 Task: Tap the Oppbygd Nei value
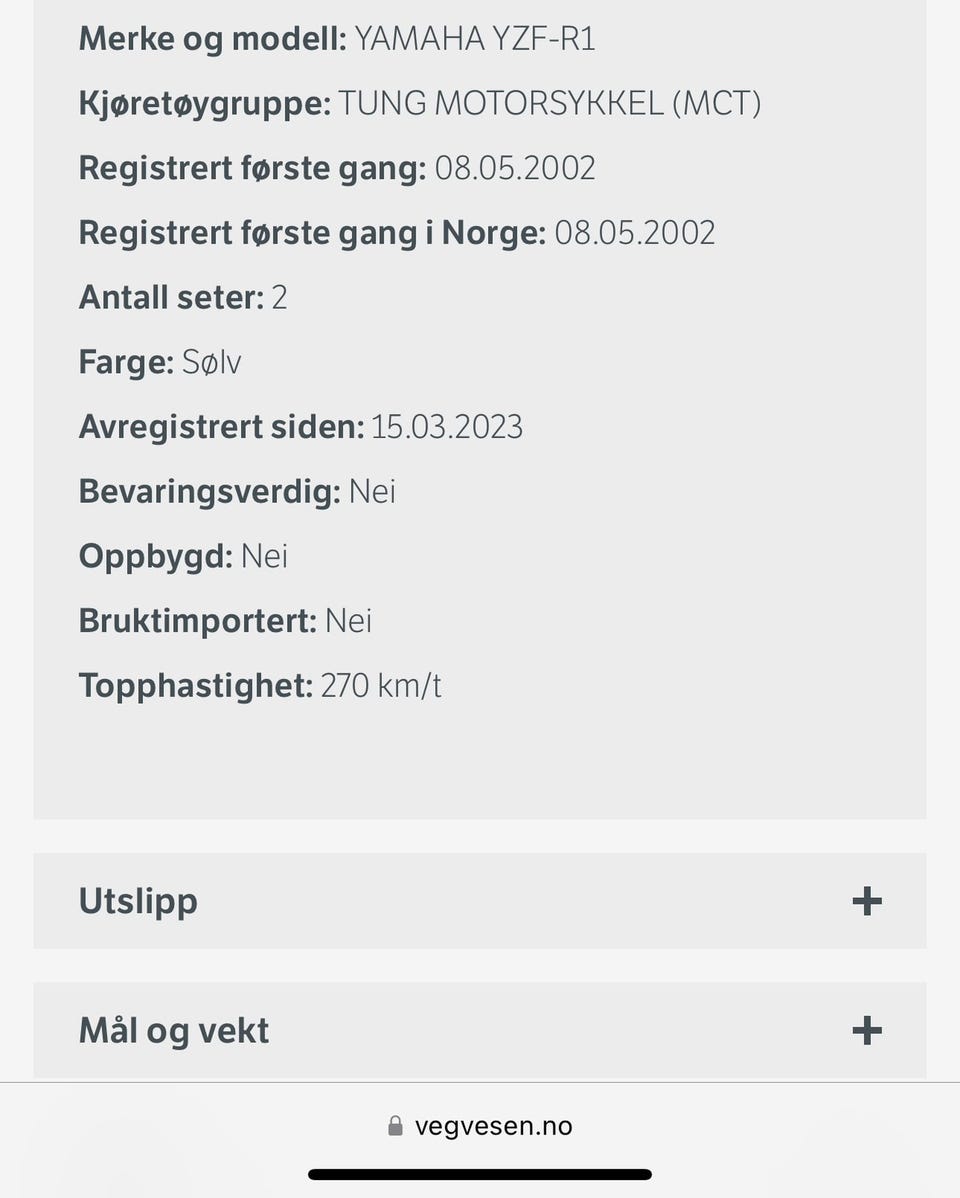tap(264, 556)
